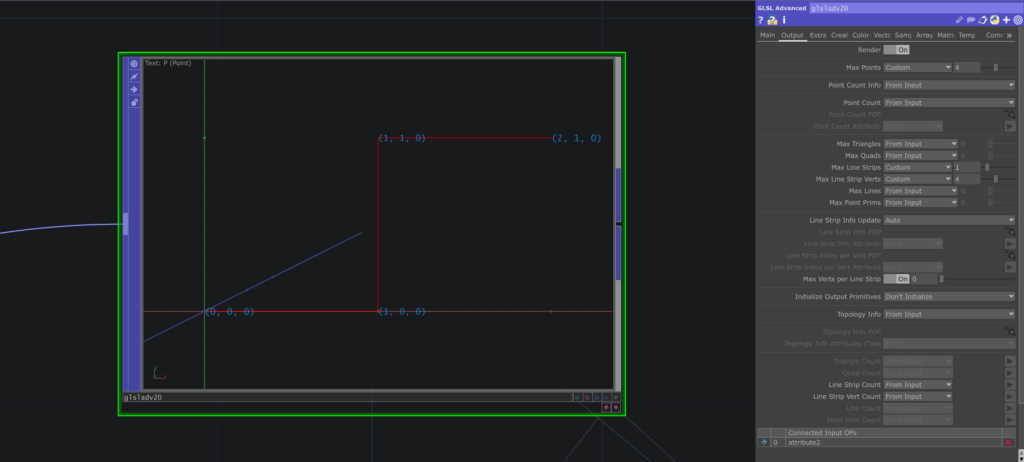Open operator help question mark icon
Screen dimensions: 1024x462
pyautogui.click(x=761, y=20)
